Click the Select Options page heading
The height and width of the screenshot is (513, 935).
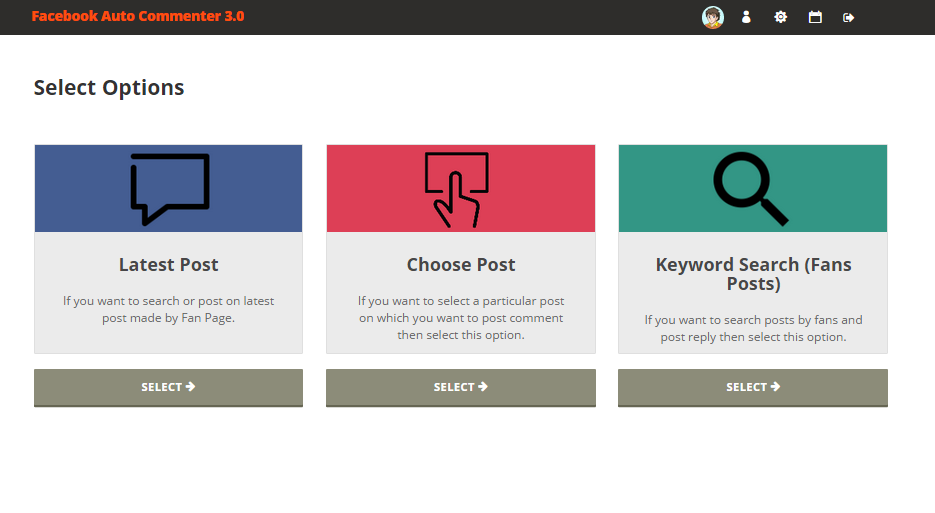(109, 87)
